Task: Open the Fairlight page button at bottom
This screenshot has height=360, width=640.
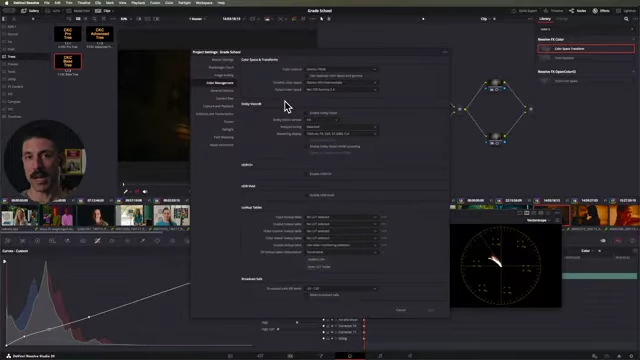Action: pyautogui.click(x=380, y=356)
